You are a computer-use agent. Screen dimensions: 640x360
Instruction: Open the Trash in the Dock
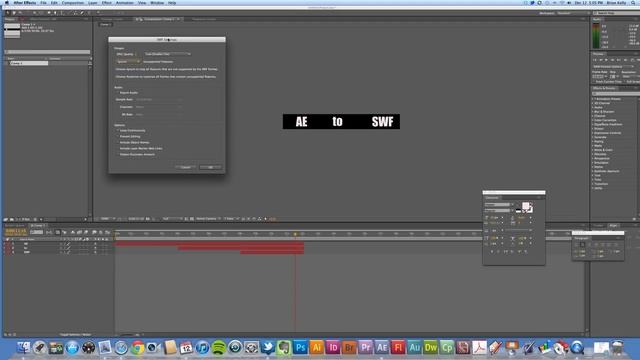[x=618, y=347]
